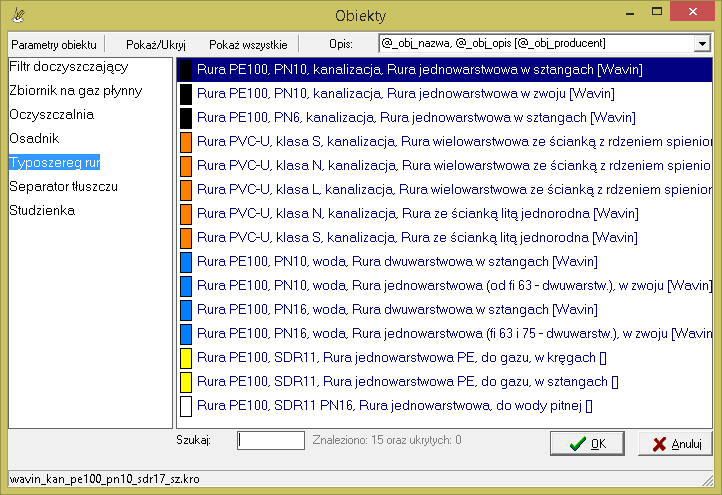Maximize the Obiekty window
Screen dimensions: 722x495
click(x=657, y=12)
